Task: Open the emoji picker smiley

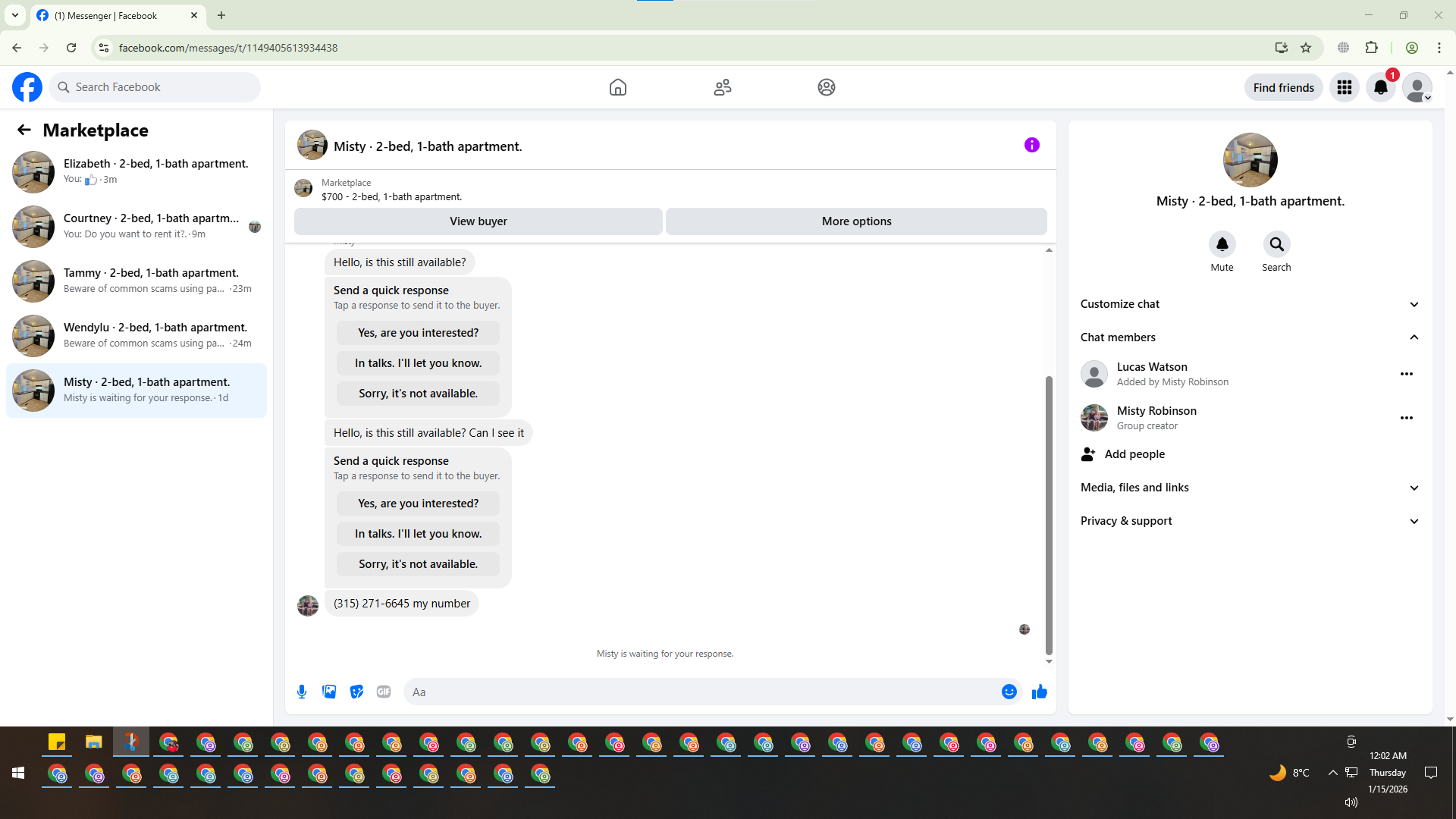Action: 1009,692
